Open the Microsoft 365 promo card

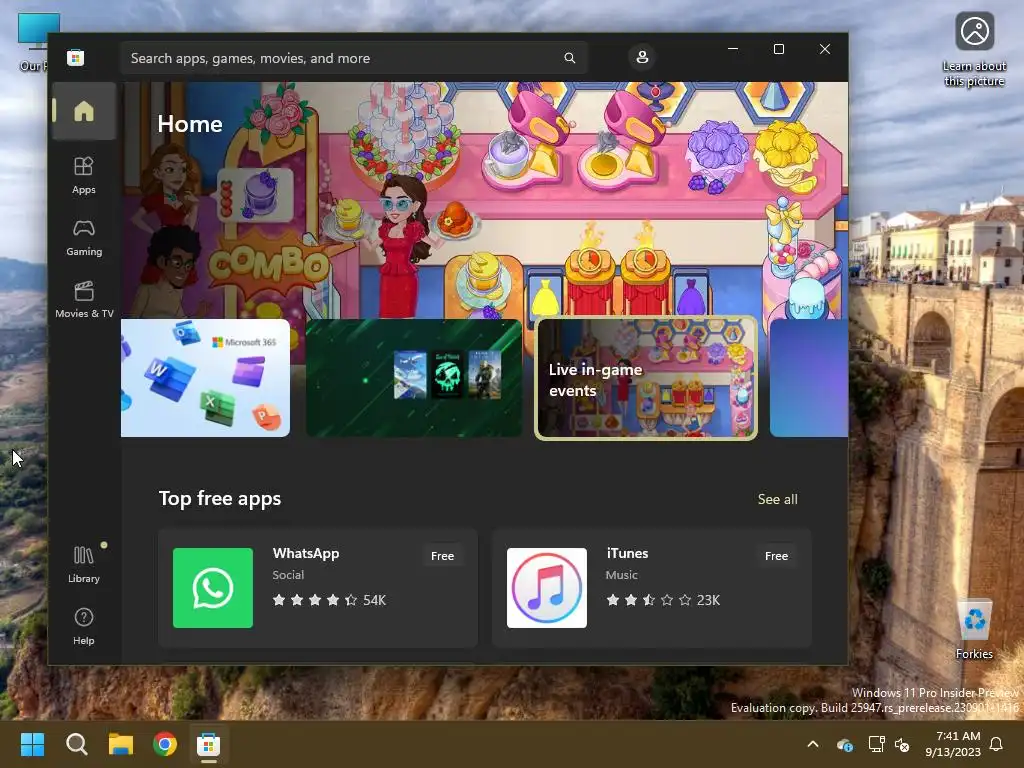pyautogui.click(x=205, y=377)
